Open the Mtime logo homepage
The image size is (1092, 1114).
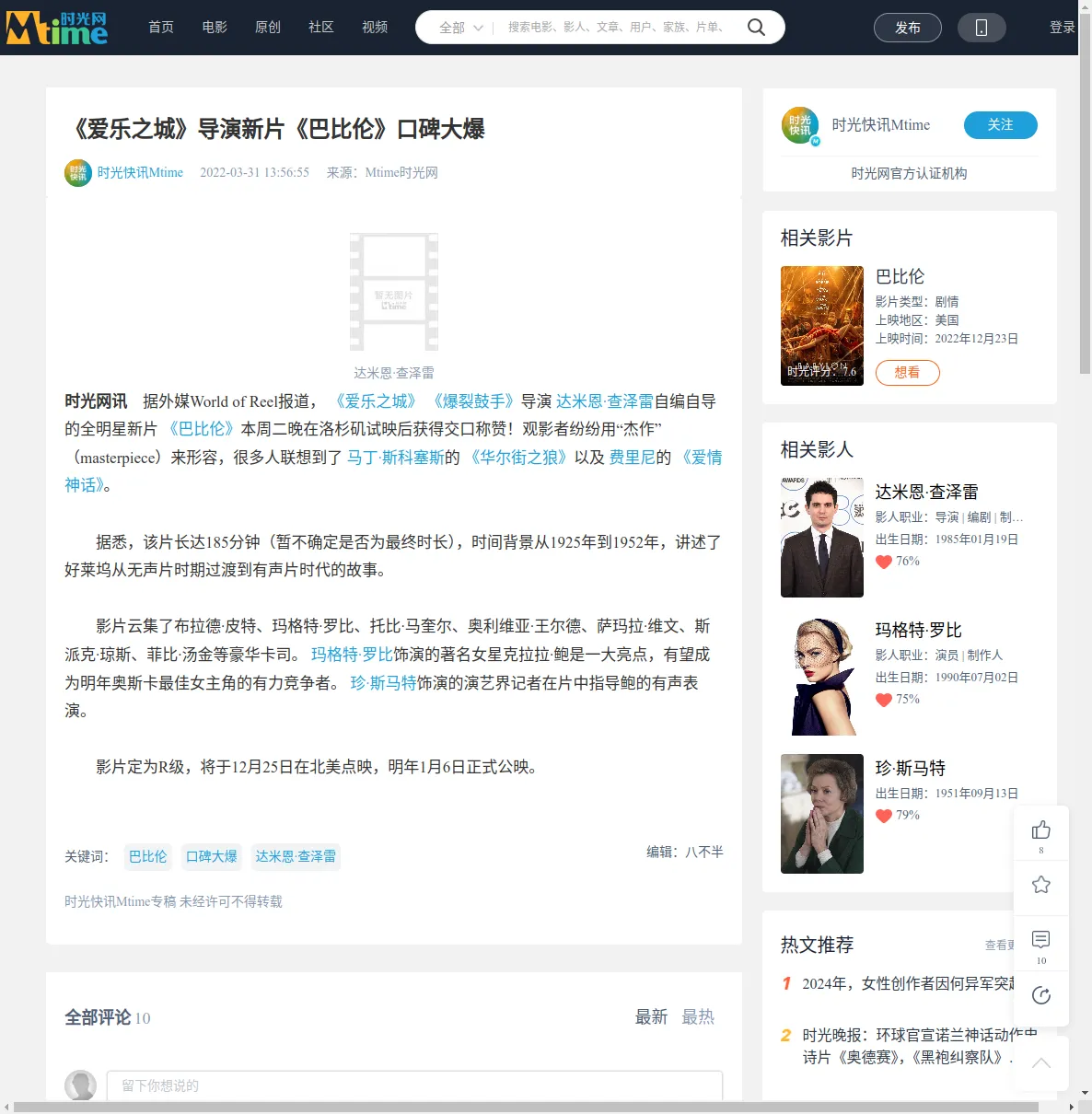[57, 28]
